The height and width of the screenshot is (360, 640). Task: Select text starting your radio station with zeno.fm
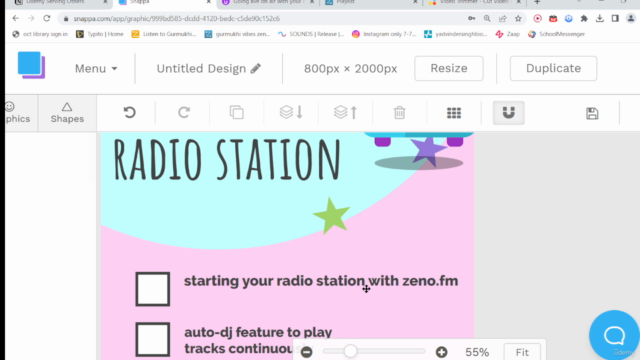321,281
